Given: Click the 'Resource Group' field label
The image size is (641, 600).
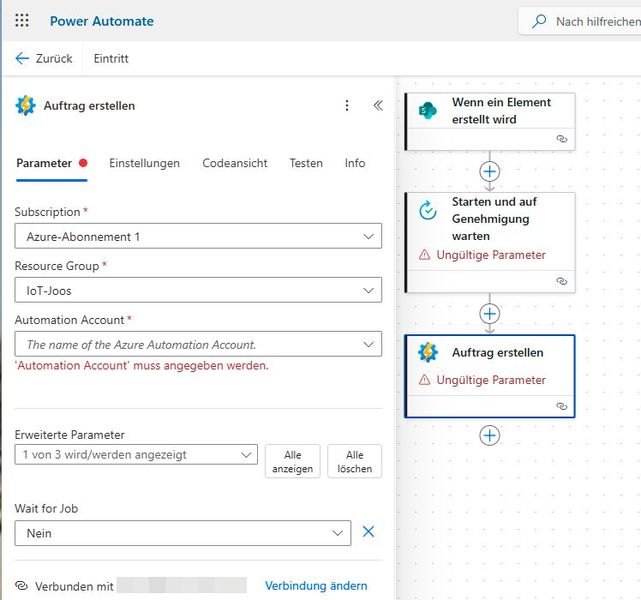Looking at the screenshot, I should [x=57, y=266].
